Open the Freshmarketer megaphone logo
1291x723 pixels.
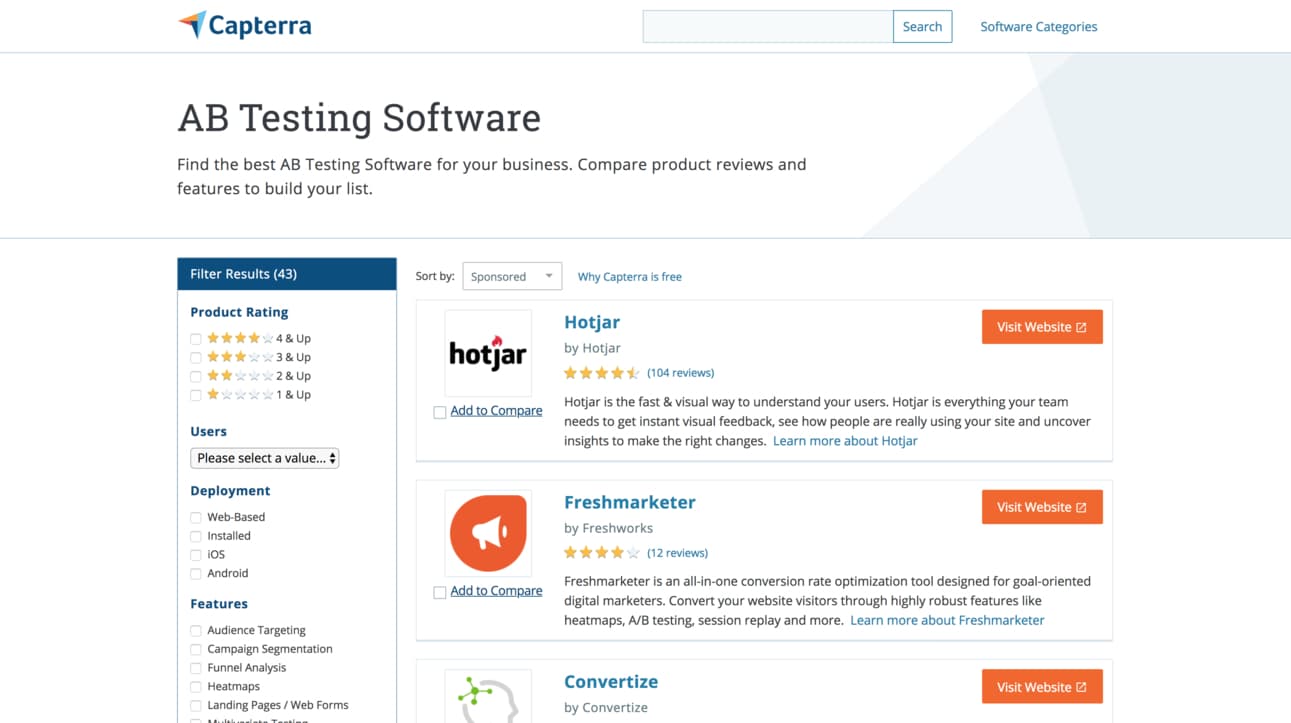point(488,533)
